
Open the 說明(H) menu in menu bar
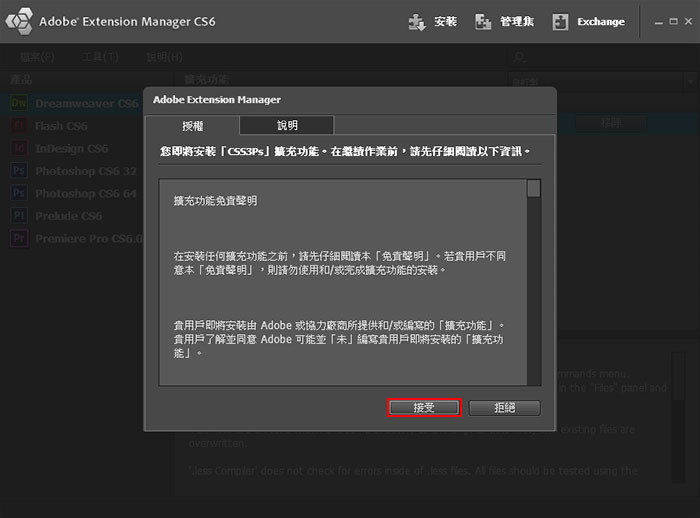coord(164,57)
